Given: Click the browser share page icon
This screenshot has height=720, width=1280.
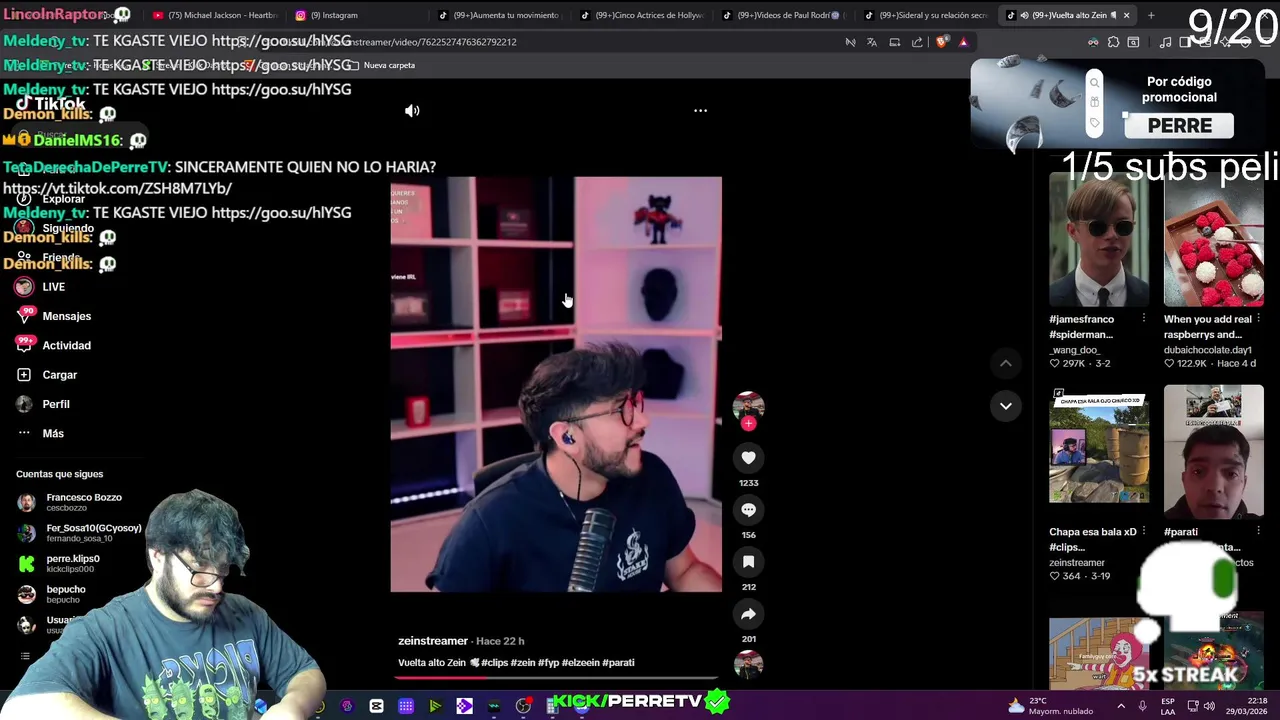Looking at the screenshot, I should 917,42.
